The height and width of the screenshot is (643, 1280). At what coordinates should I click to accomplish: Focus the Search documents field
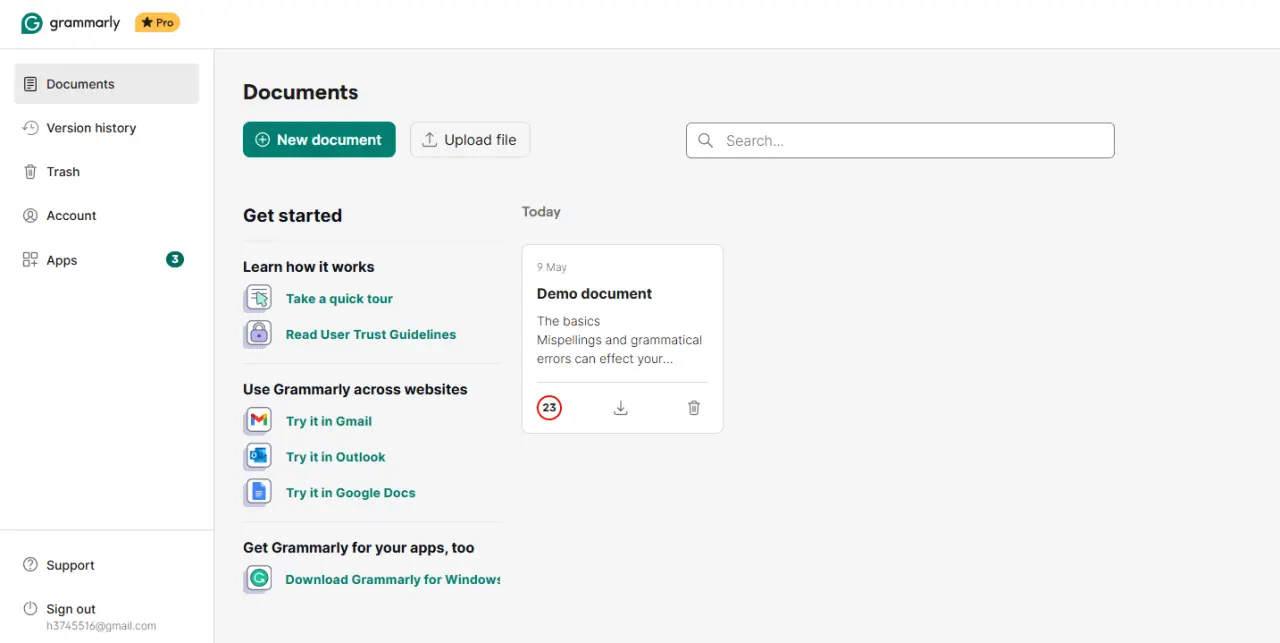coord(900,141)
